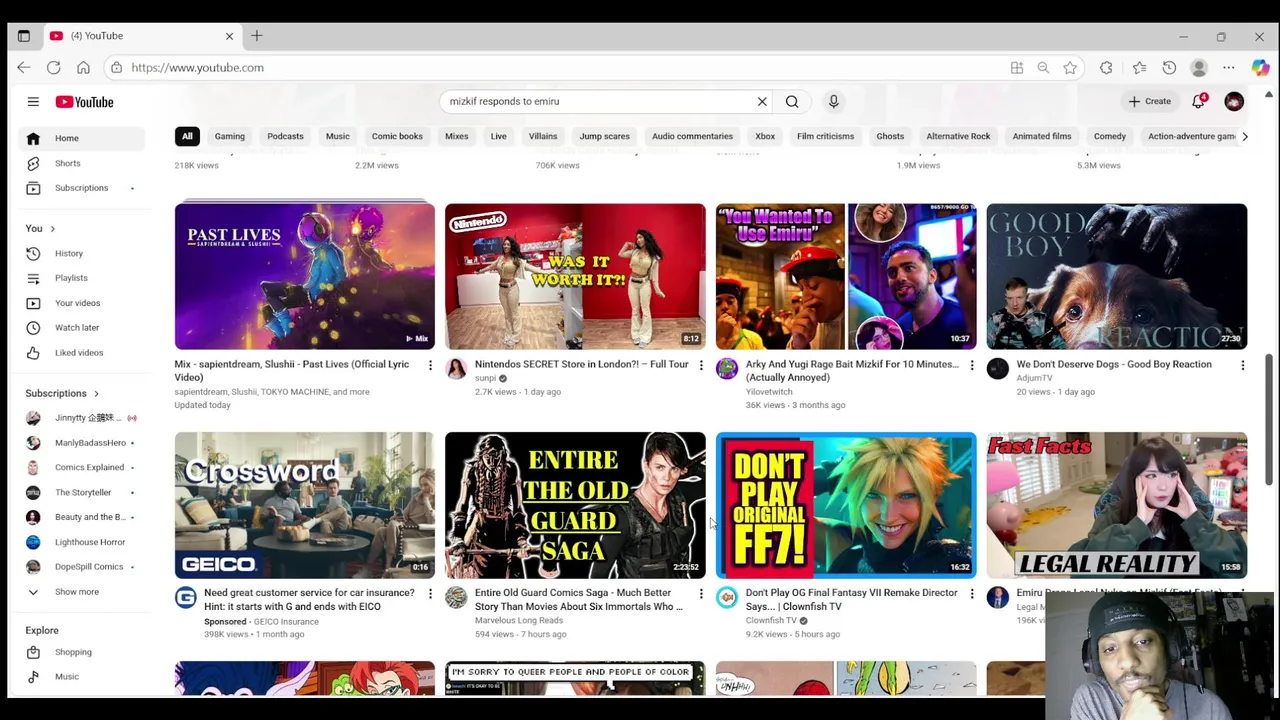1280x720 pixels.
Task: Select the Villains filter chip
Action: click(x=543, y=136)
